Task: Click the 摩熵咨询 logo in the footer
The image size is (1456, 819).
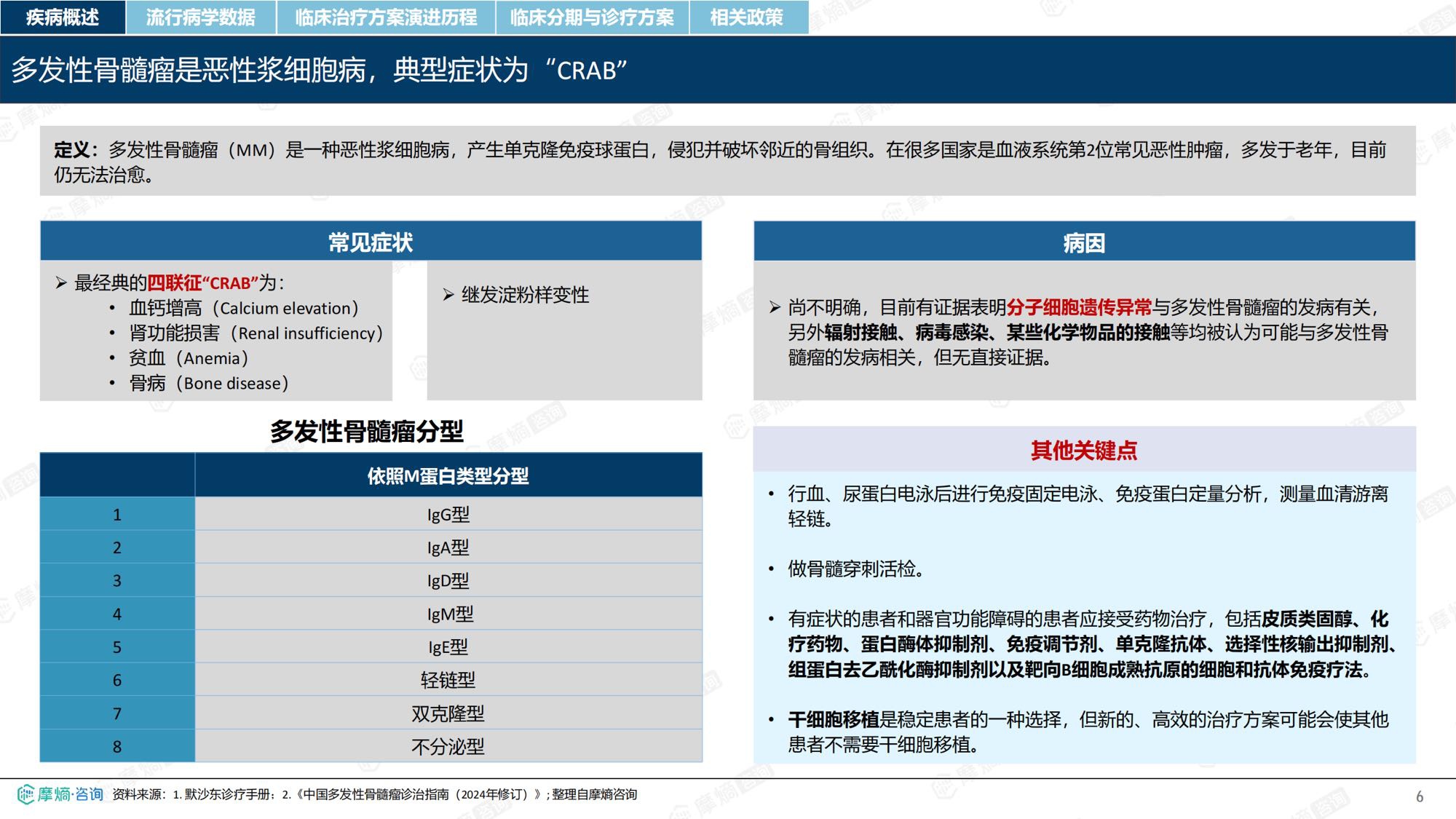Action: pos(60,794)
